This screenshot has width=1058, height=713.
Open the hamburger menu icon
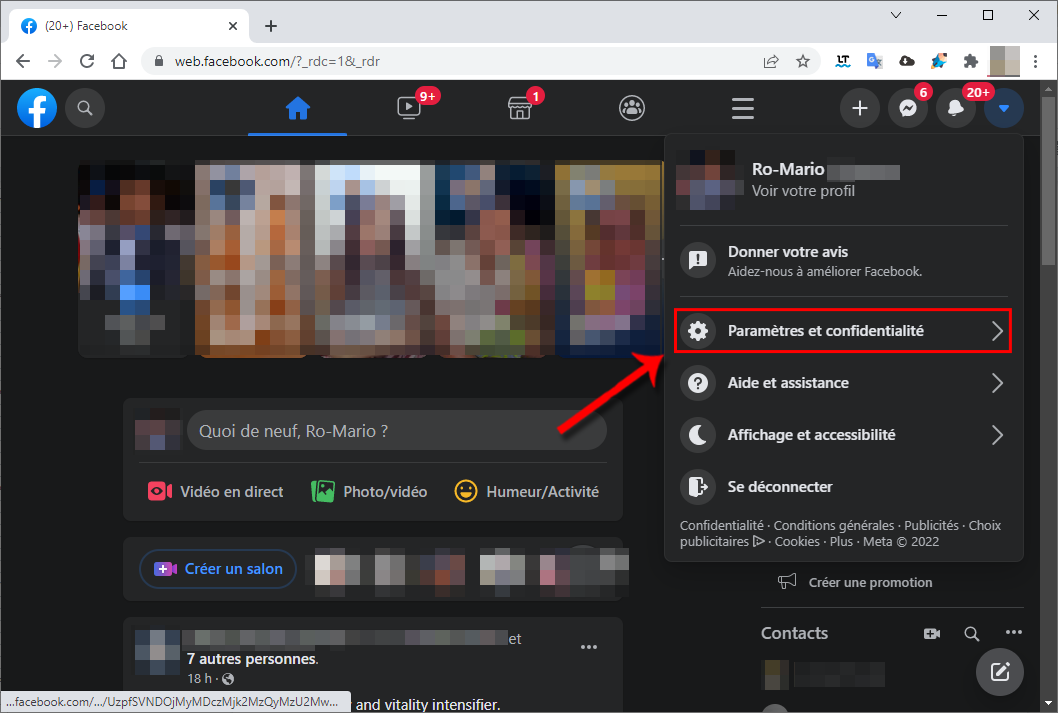[x=743, y=108]
